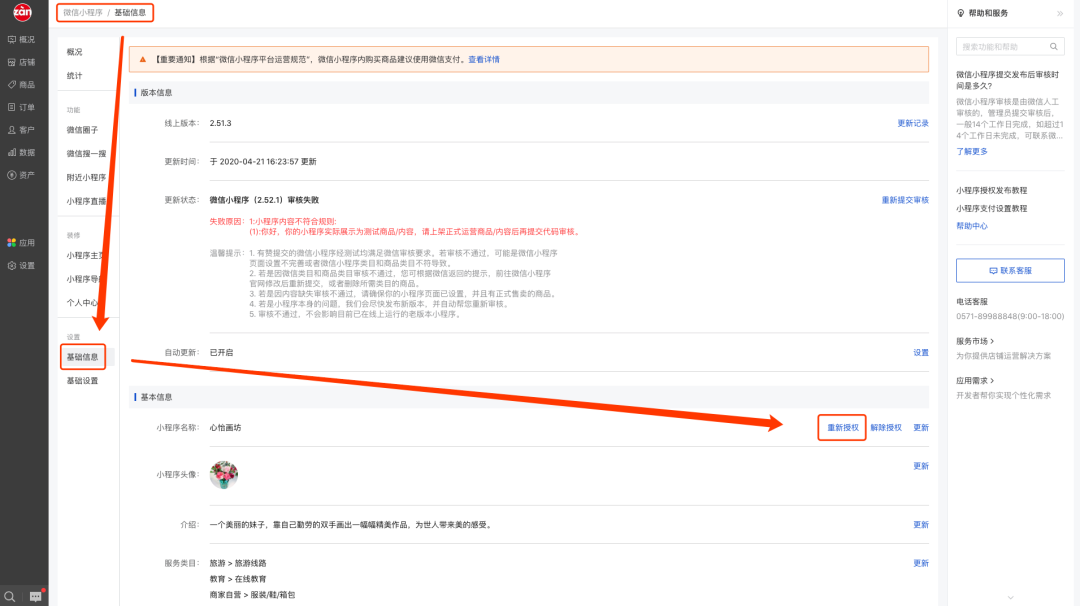The image size is (1080, 606).
Task: Click the 基本信息 section heading
Action: (x=156, y=397)
